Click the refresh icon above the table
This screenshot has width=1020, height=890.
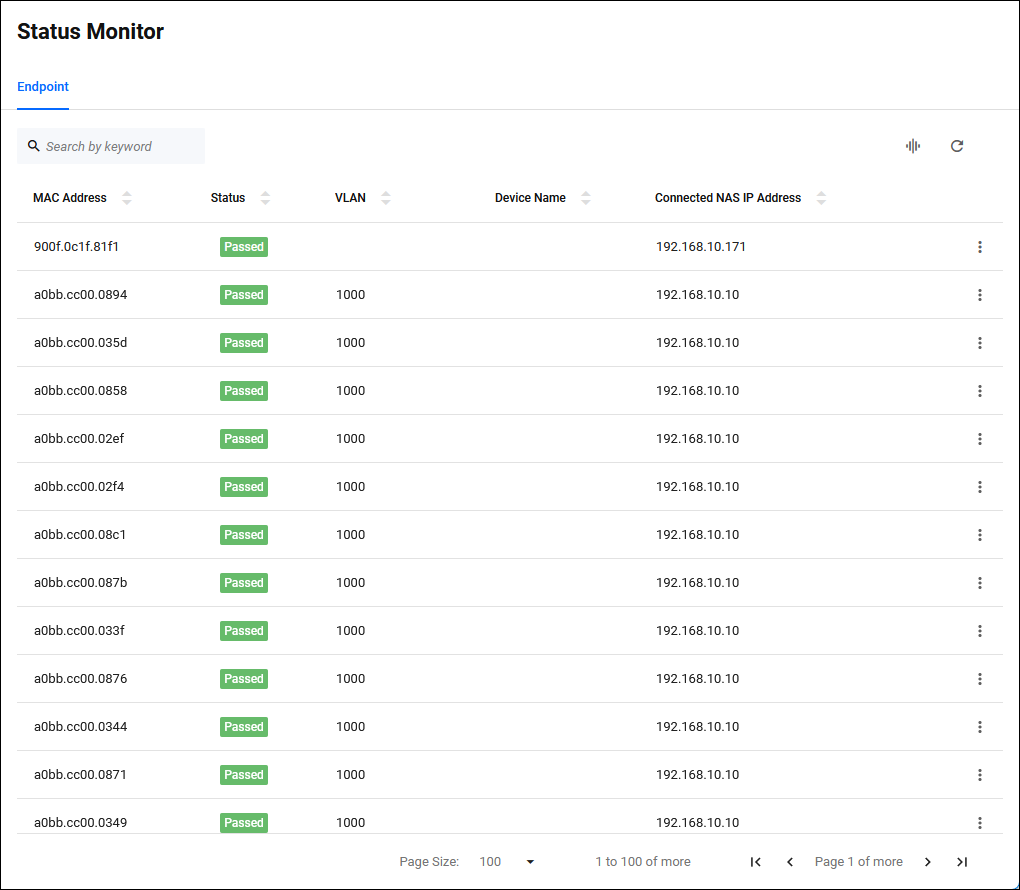pyautogui.click(x=957, y=146)
